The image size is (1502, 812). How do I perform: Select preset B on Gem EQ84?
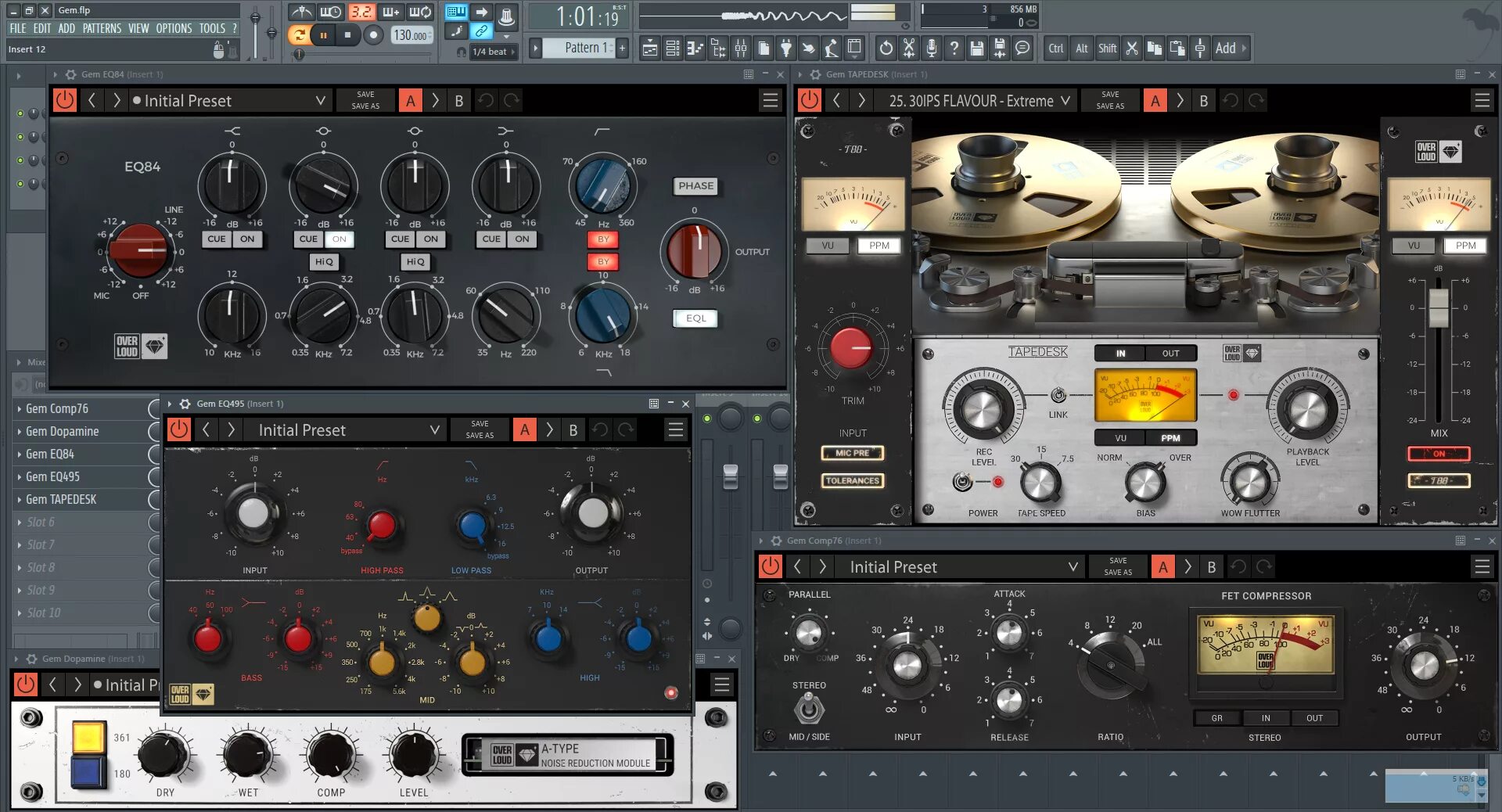[459, 100]
